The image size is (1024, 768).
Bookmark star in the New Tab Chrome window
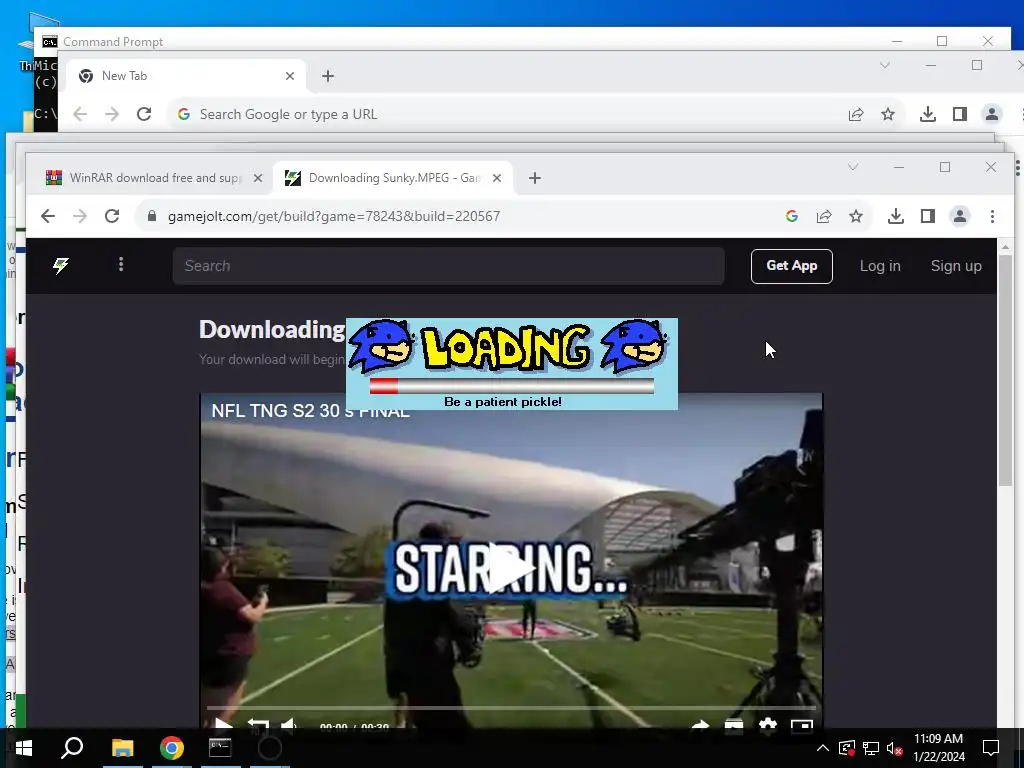coord(888,114)
